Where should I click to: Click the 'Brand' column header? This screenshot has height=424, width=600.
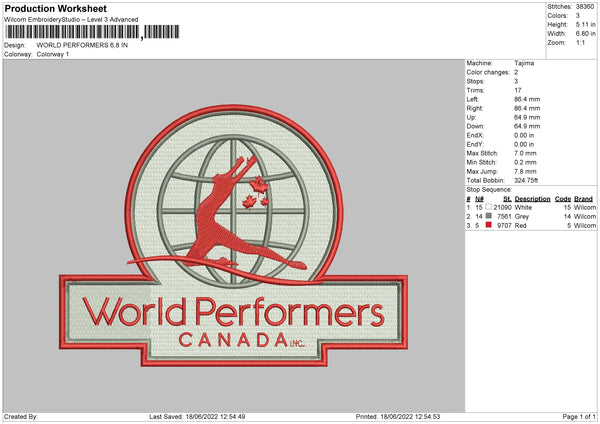pyautogui.click(x=584, y=199)
